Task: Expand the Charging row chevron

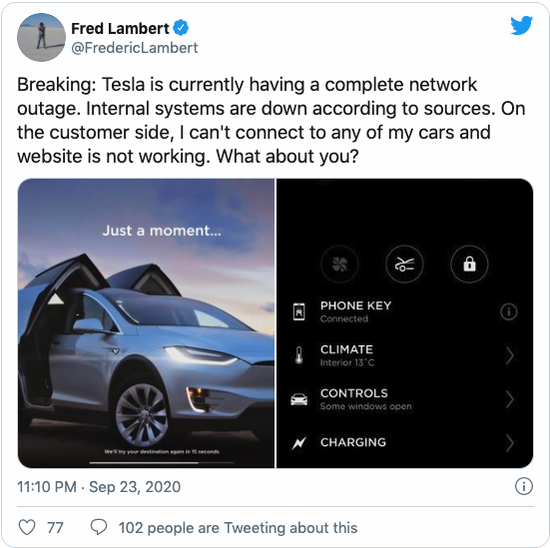Action: 510,443
